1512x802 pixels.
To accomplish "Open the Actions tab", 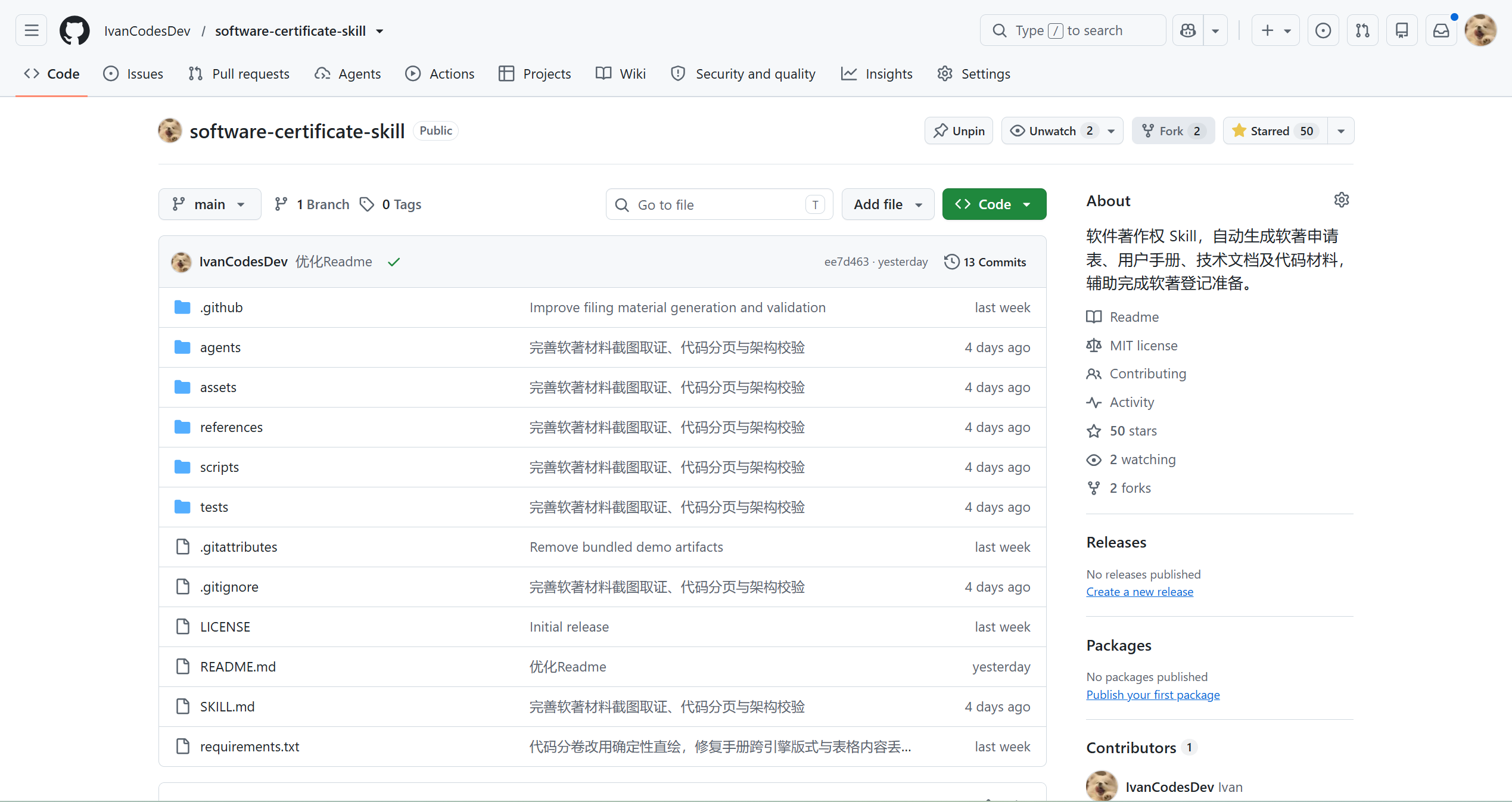I will click(x=440, y=73).
